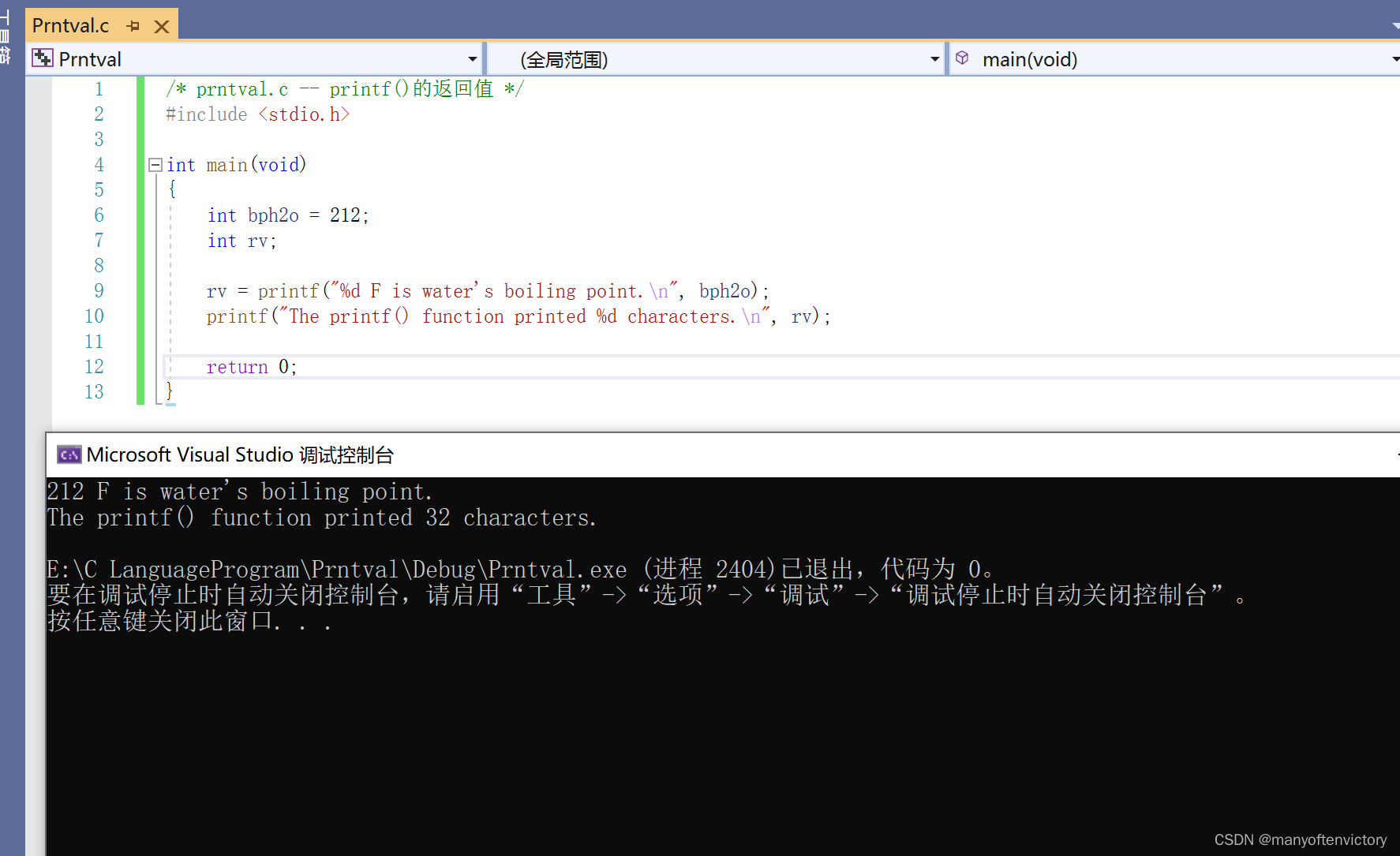Click the second printf statement on line 10
Viewport: 1400px width, 856px height.
[518, 316]
